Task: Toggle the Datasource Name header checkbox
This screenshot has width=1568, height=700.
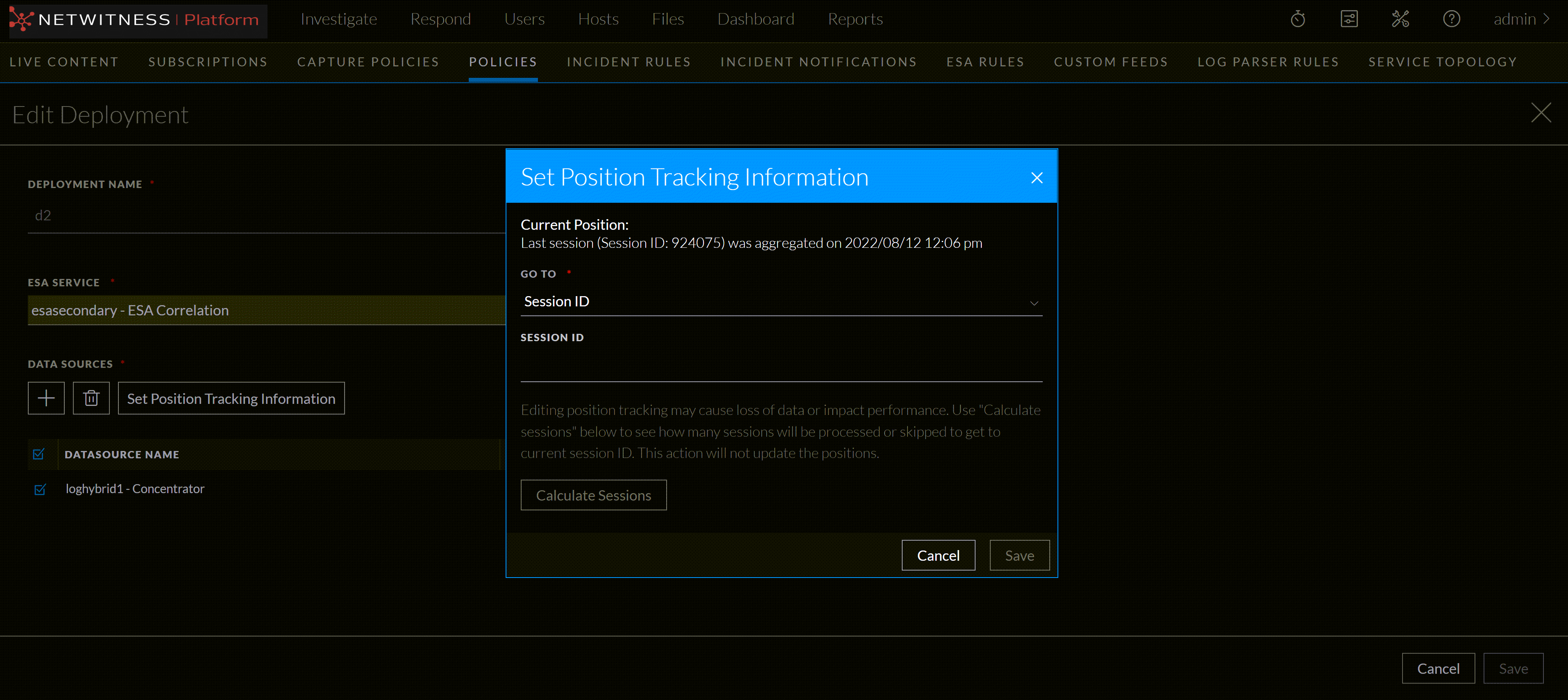Action: coord(39,455)
